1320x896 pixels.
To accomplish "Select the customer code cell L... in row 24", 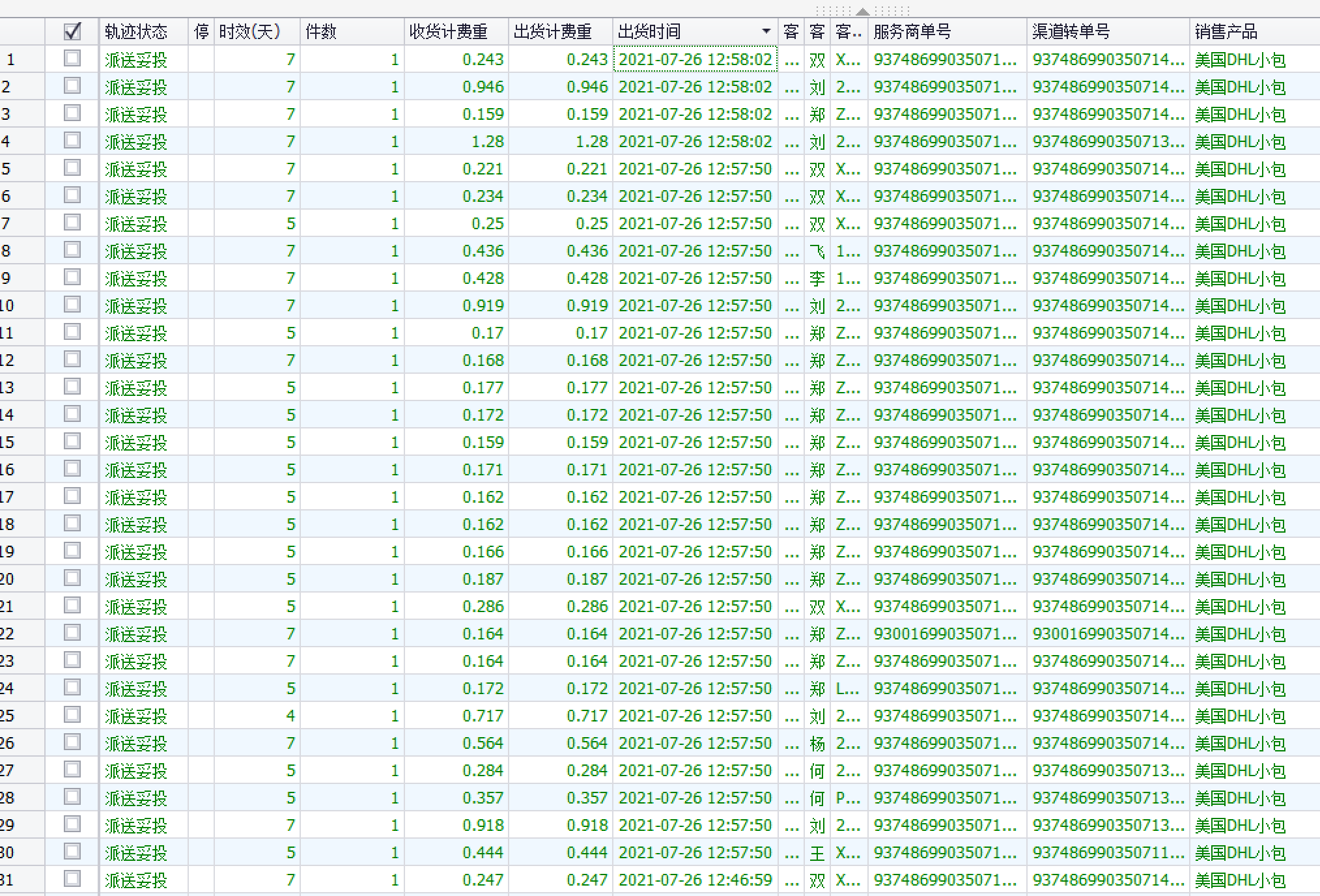I will (849, 688).
